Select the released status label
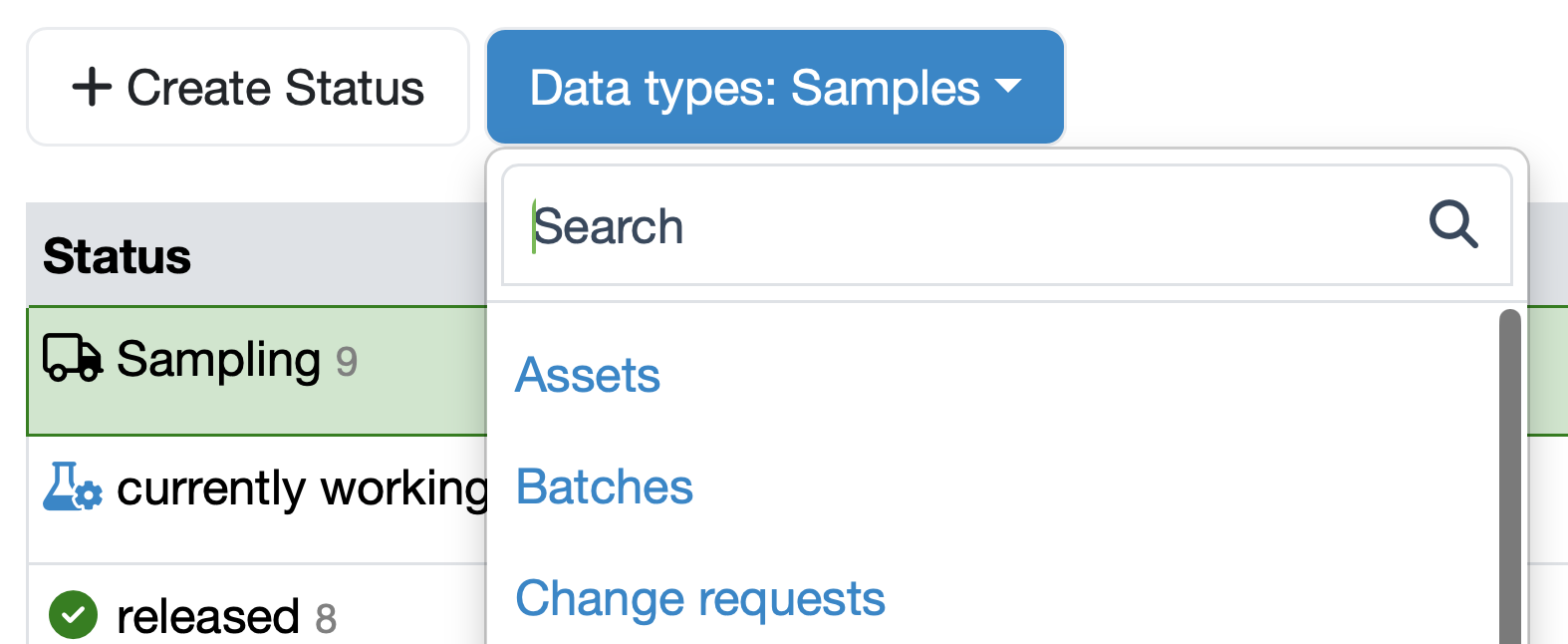This screenshot has width=1568, height=644. coord(207,616)
